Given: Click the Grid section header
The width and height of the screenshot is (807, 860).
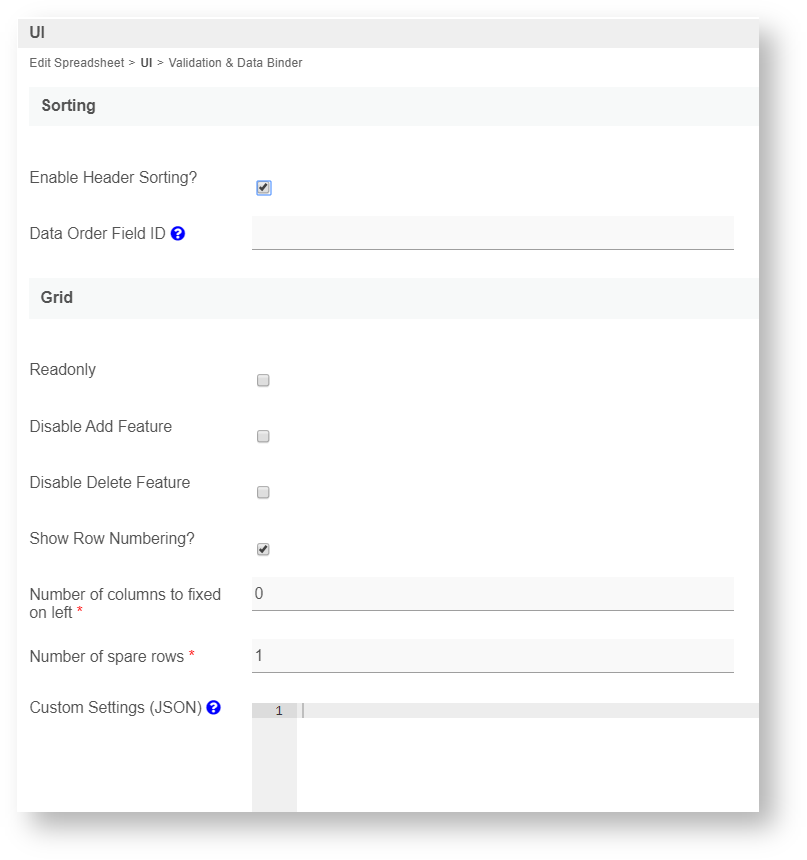Looking at the screenshot, I should (57, 297).
